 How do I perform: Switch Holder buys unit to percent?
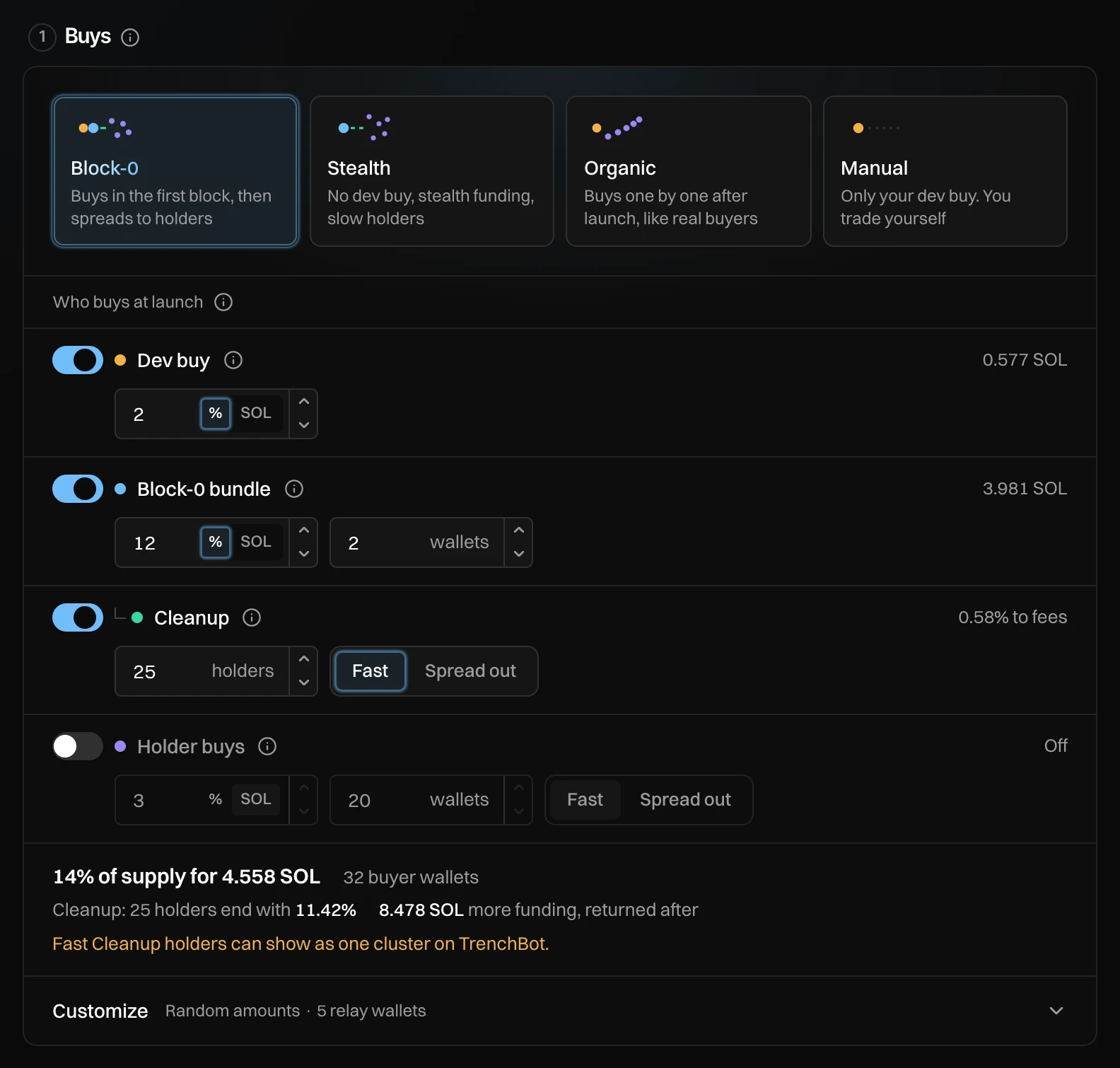(216, 799)
